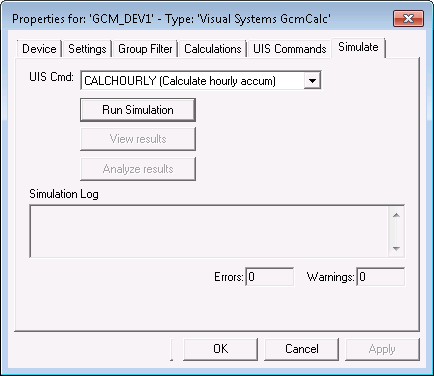Select the Simulate tab

pyautogui.click(x=358, y=47)
